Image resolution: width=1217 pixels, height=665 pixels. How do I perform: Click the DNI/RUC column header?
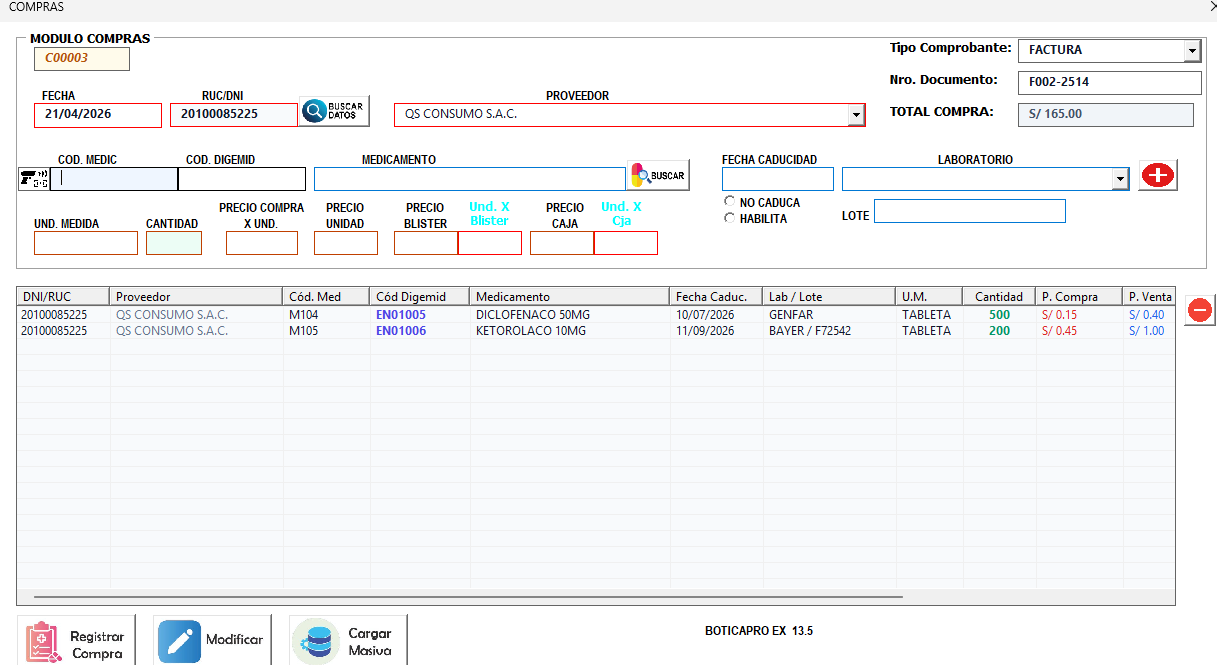(63, 297)
